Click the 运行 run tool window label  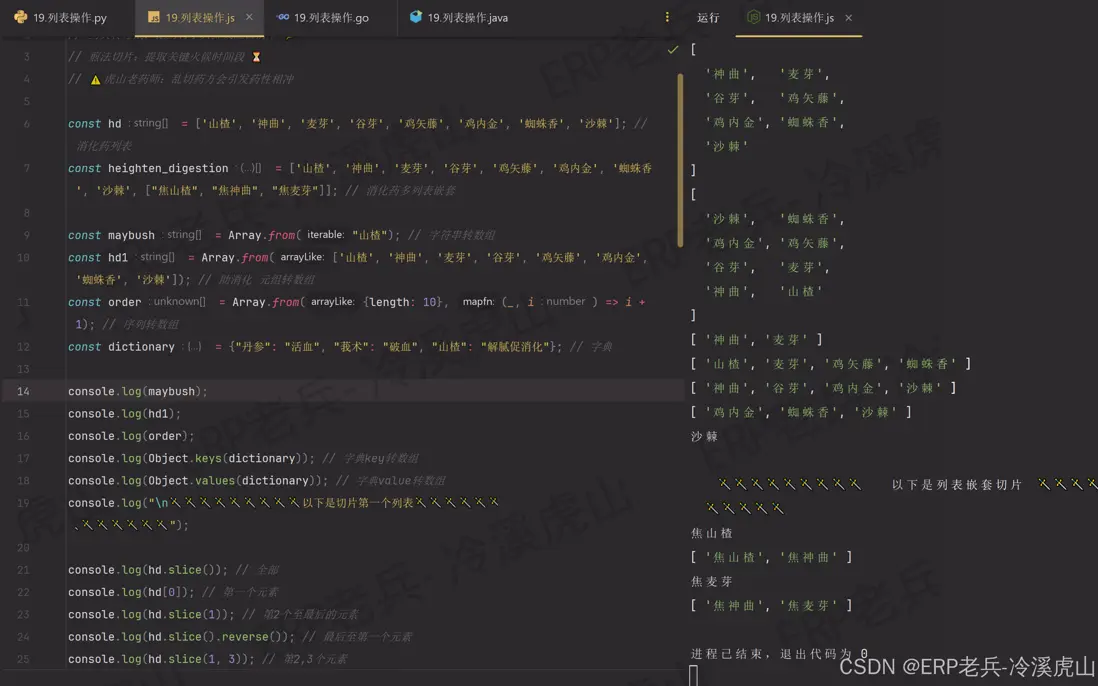[707, 17]
